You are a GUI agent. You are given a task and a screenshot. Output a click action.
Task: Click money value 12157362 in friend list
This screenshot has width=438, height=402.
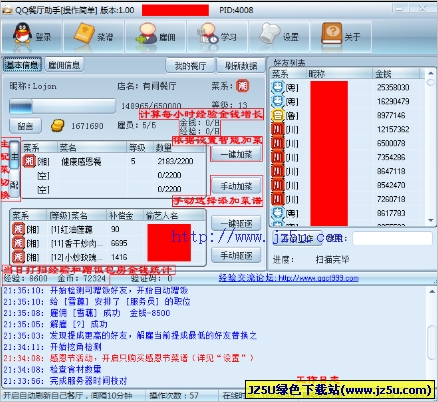coord(393,129)
